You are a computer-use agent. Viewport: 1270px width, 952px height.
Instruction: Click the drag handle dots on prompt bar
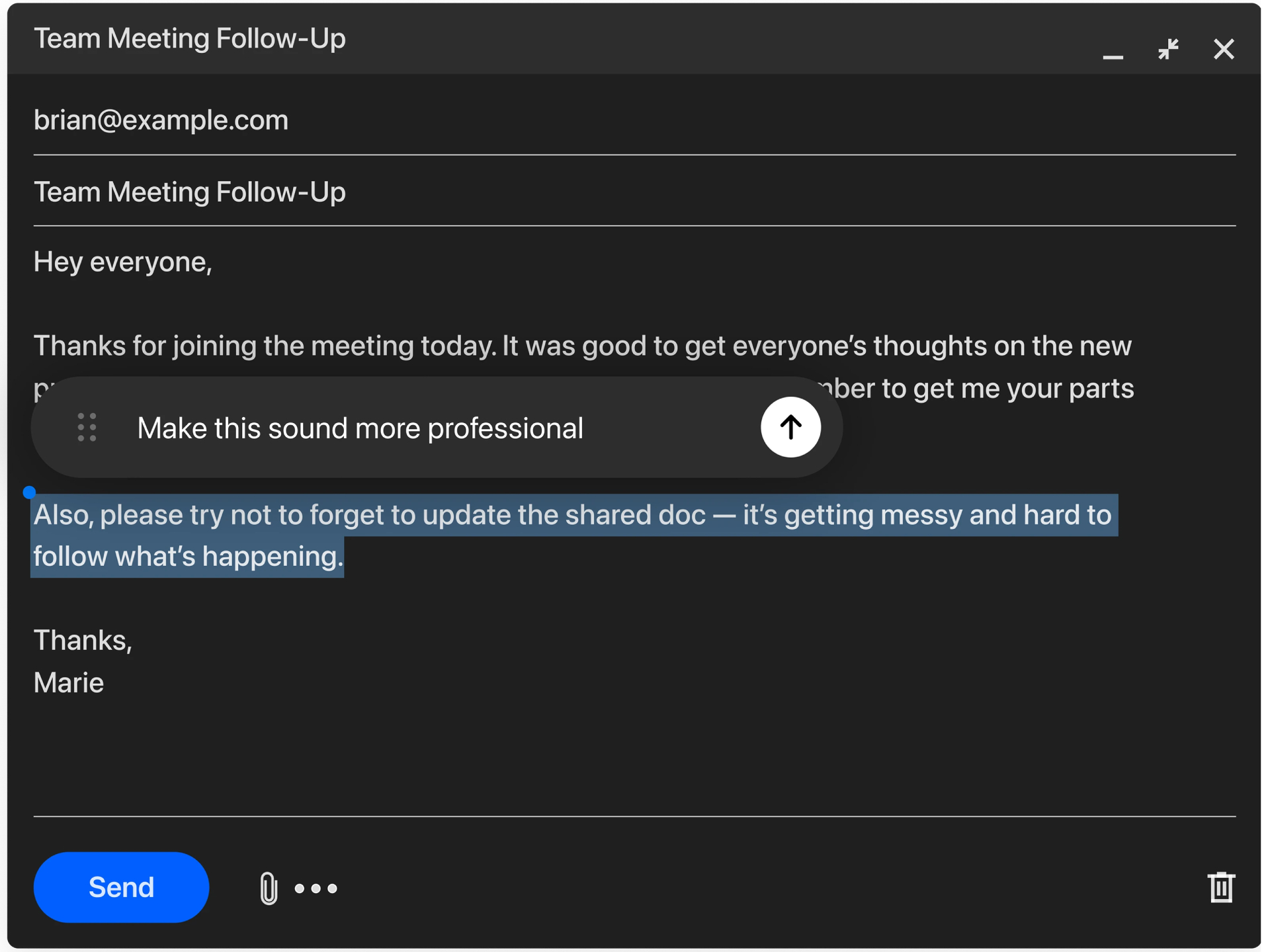(87, 427)
